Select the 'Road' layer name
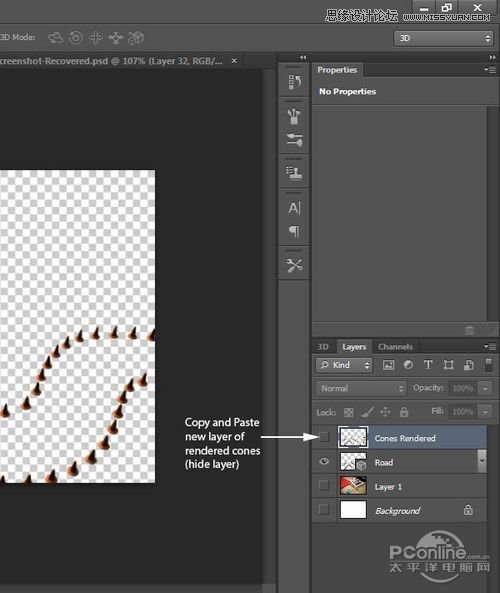Viewport: 500px width, 593px height. coord(384,462)
